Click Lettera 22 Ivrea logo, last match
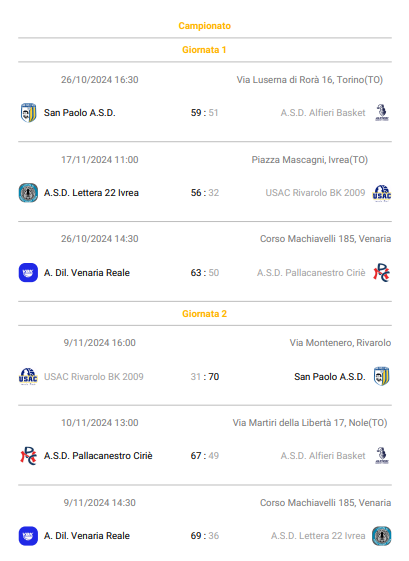The width and height of the screenshot is (409, 561). [x=381, y=536]
